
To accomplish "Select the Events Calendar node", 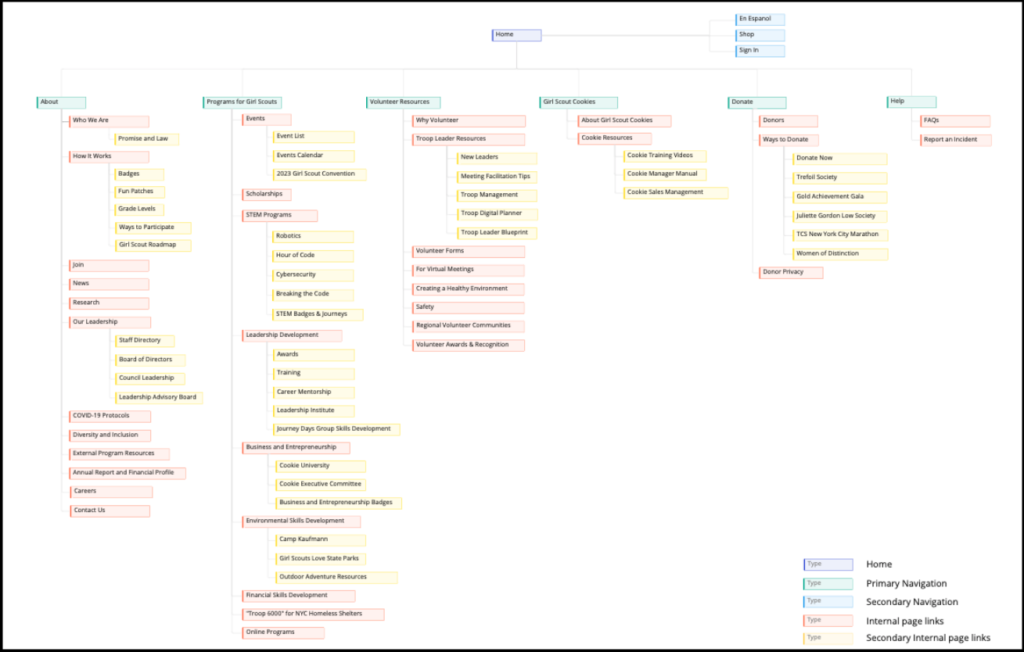I will [313, 156].
